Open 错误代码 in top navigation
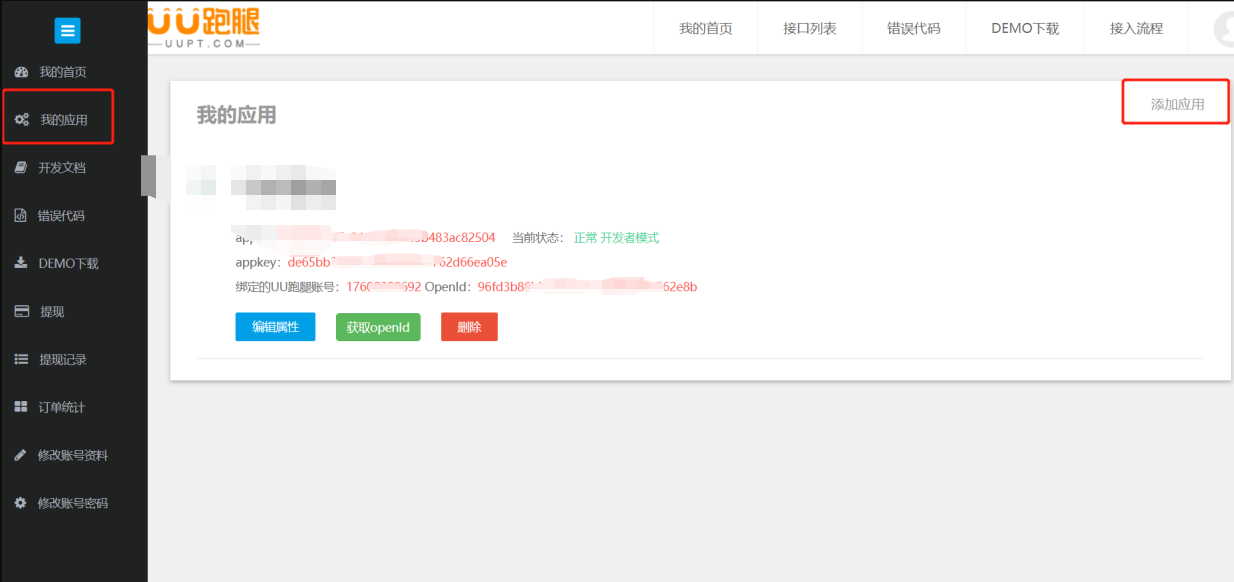This screenshot has width=1234, height=582. [x=914, y=28]
